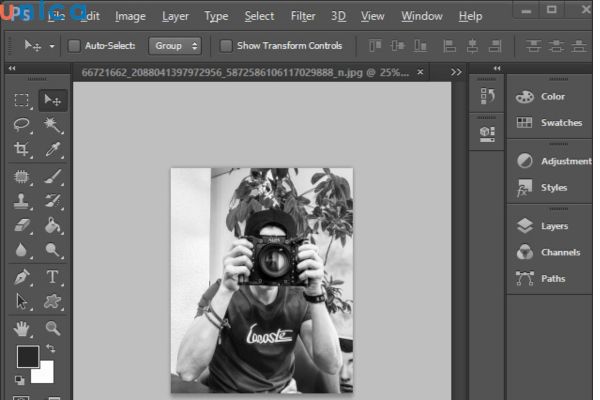Enable the Auto-Select checkbox
The image size is (600, 400).
(x=74, y=46)
